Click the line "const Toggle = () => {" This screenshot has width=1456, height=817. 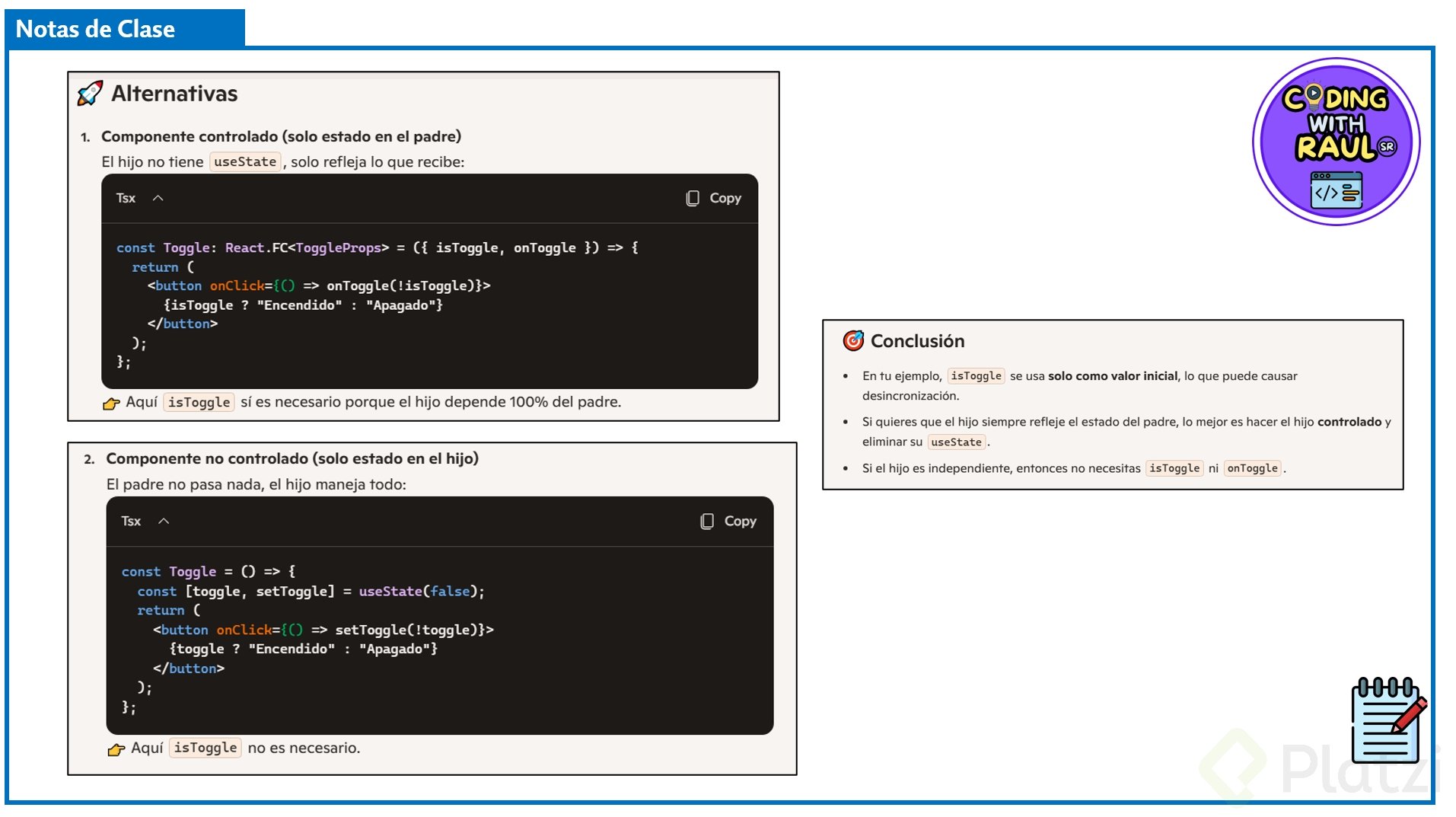pyautogui.click(x=209, y=571)
